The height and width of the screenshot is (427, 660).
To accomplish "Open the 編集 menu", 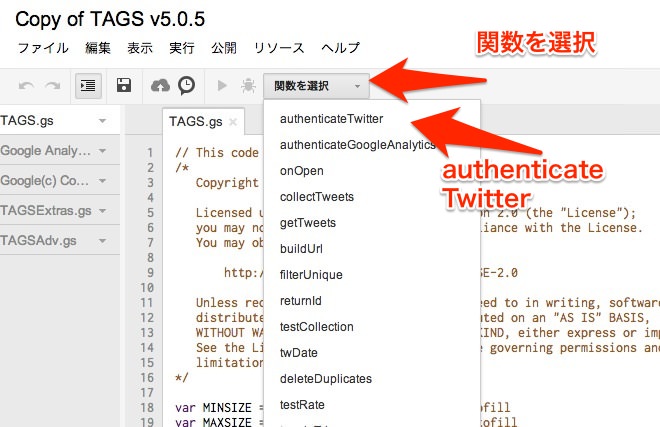I will pyautogui.click(x=98, y=48).
